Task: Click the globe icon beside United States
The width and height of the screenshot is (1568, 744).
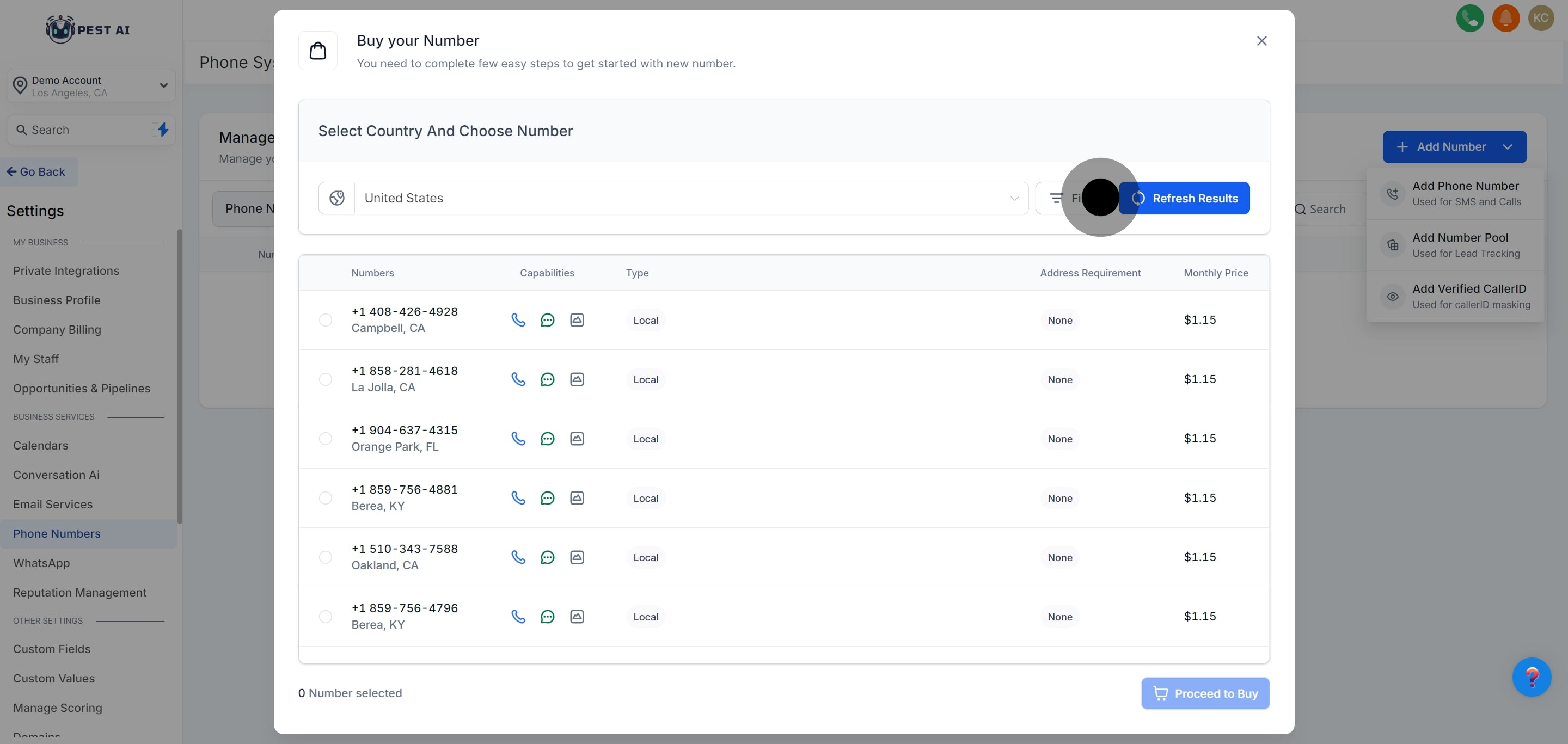Action: 336,198
